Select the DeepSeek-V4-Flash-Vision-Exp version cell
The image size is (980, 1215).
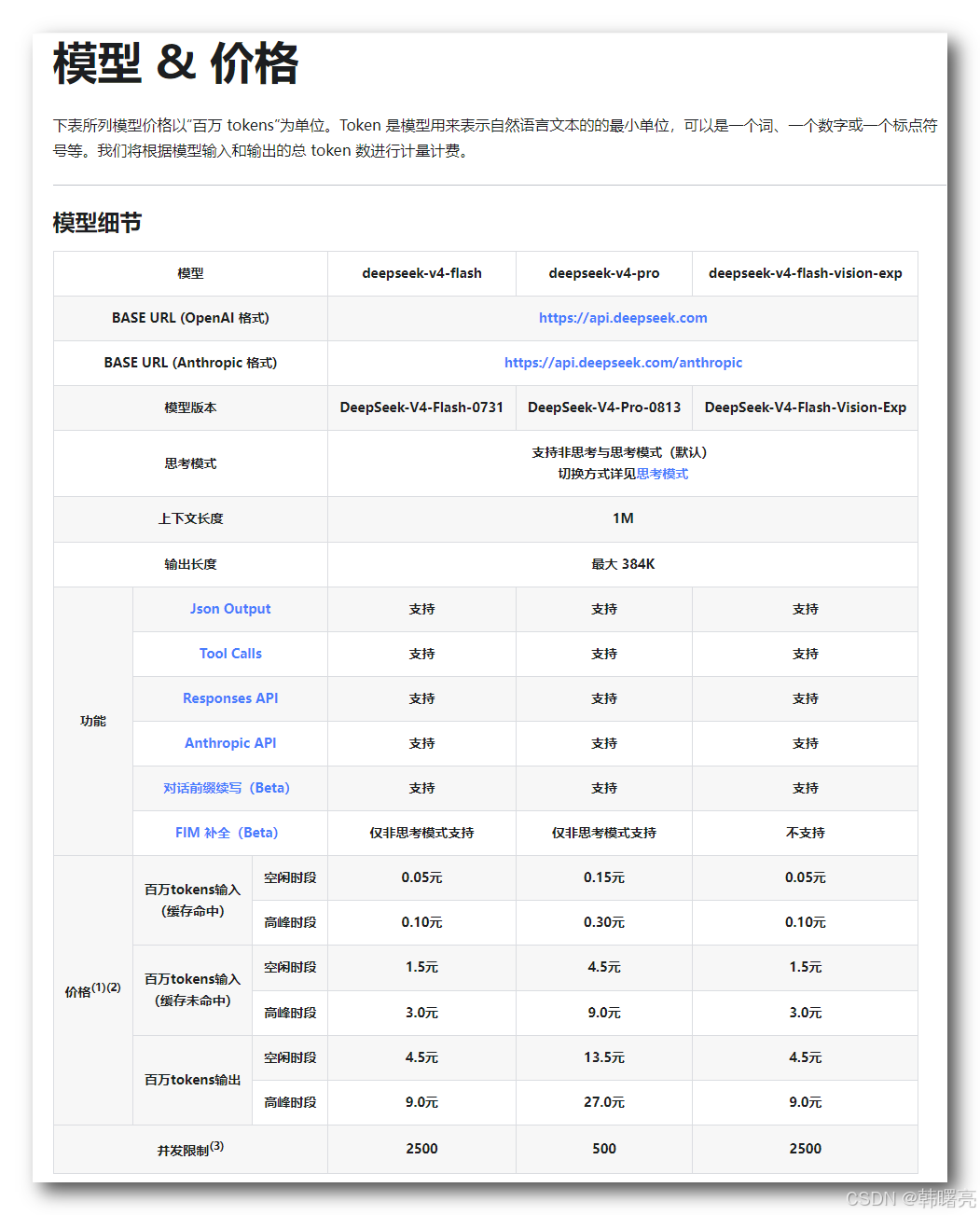point(806,407)
